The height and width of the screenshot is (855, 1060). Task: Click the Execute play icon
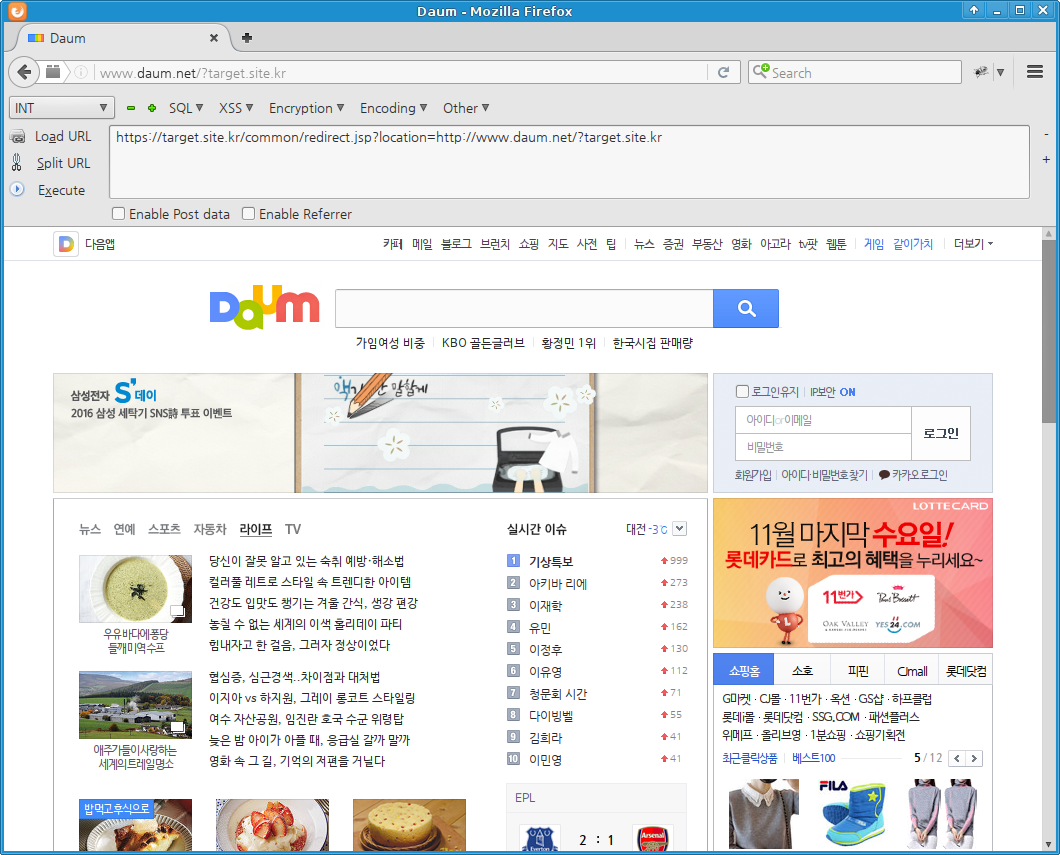[x=17, y=189]
